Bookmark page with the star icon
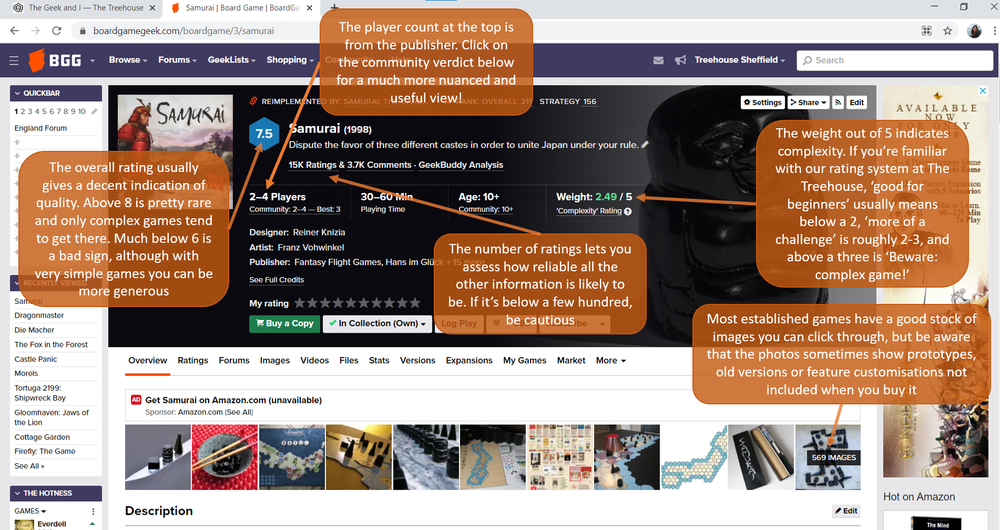This screenshot has width=1000, height=530. tap(948, 31)
